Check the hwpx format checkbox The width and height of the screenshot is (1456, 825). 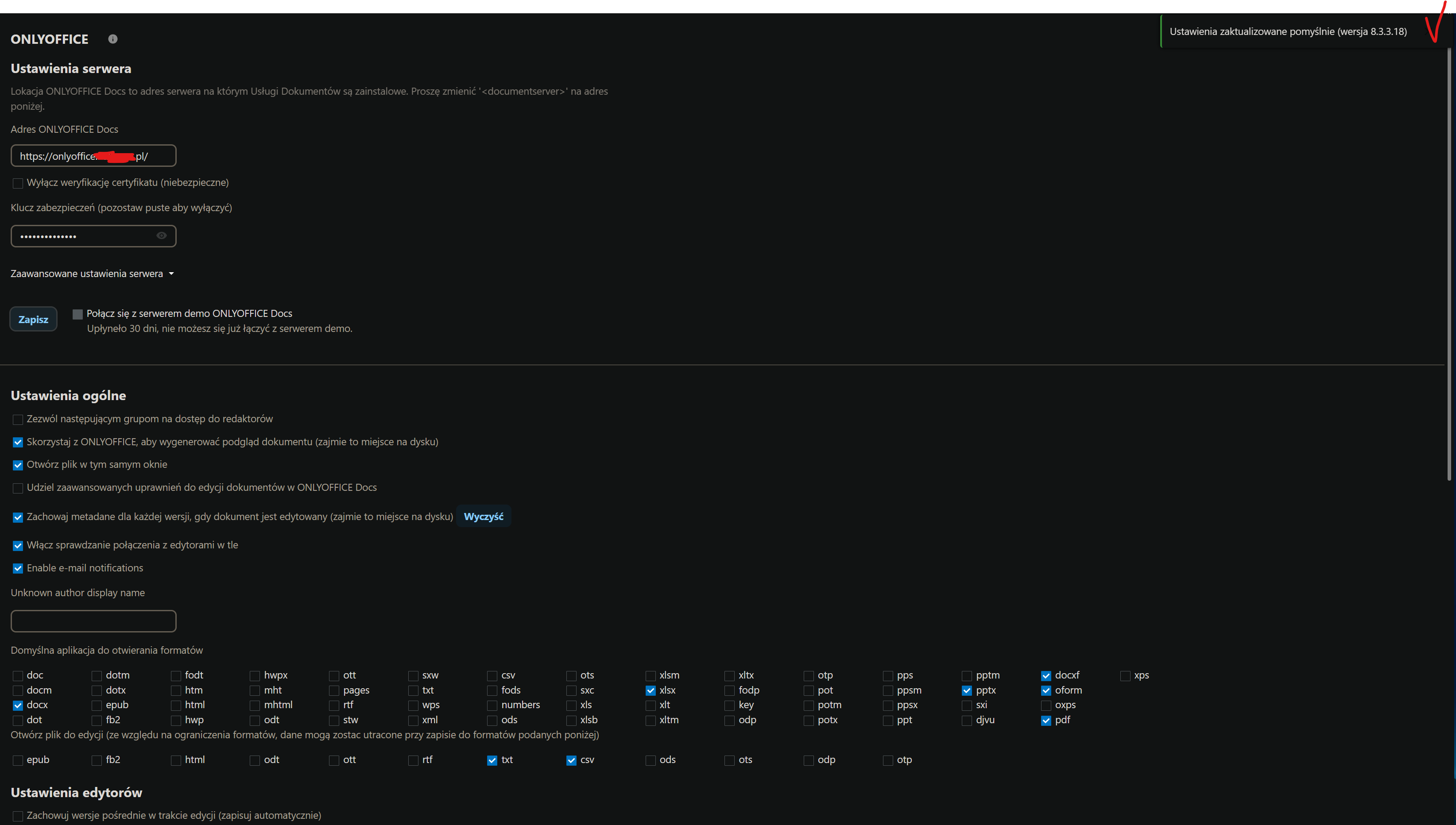255,675
